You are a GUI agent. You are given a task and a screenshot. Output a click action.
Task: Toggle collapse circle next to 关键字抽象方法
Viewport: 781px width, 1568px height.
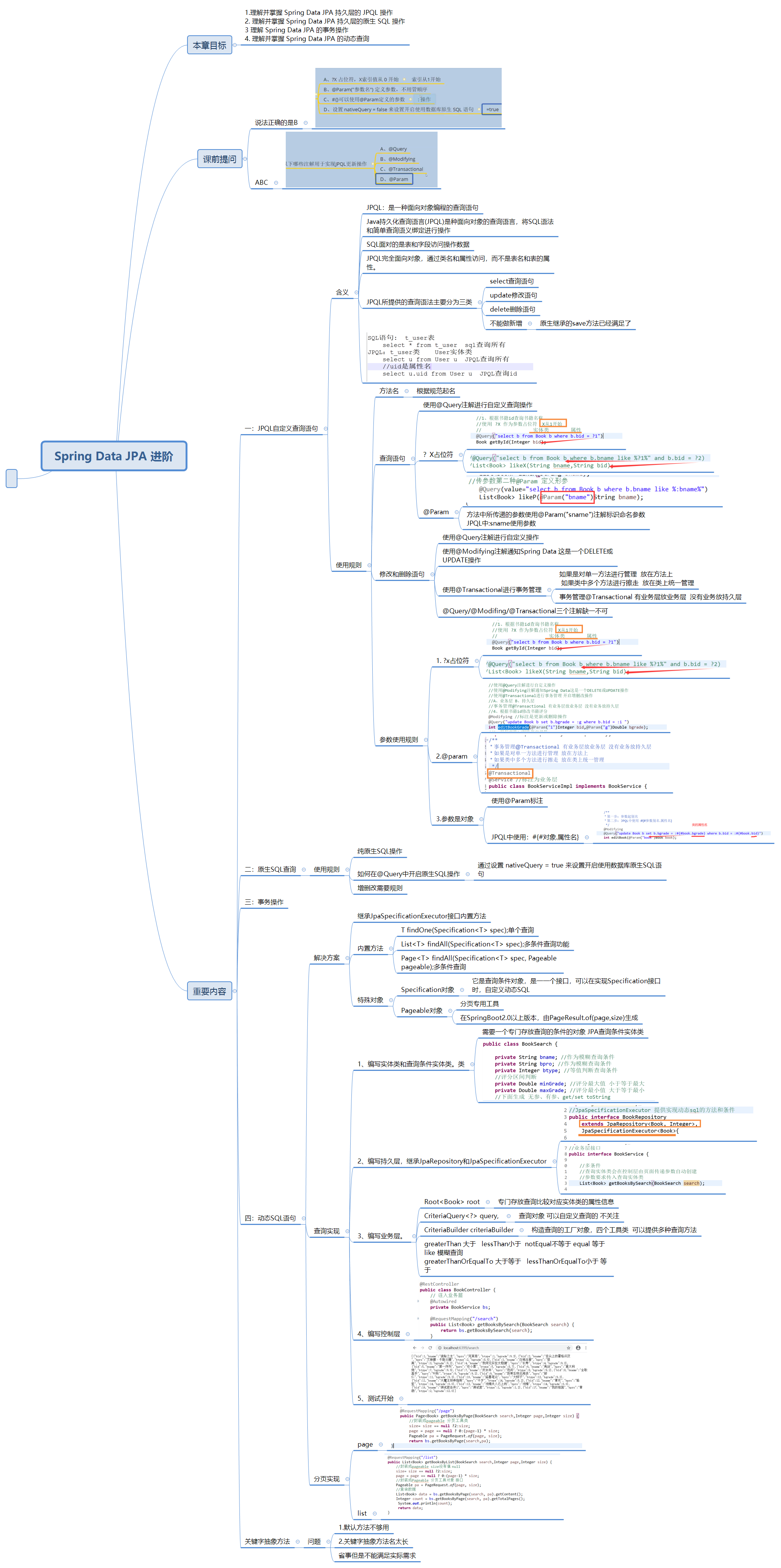[x=298, y=1541]
